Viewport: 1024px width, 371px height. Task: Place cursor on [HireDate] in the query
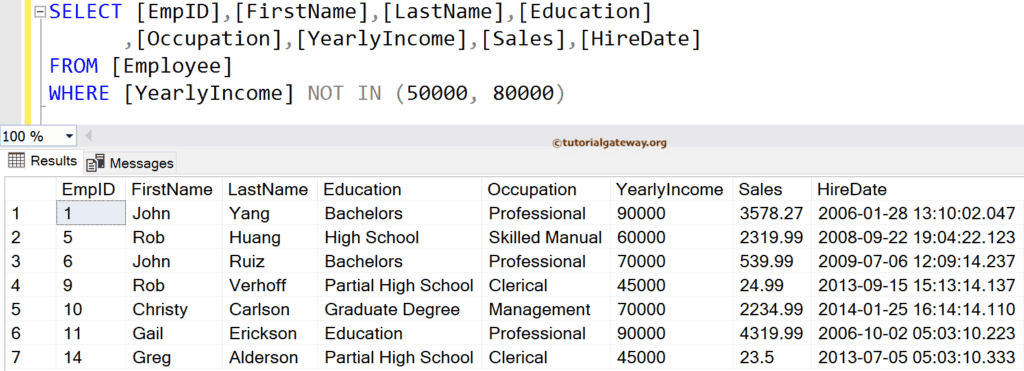click(640, 39)
